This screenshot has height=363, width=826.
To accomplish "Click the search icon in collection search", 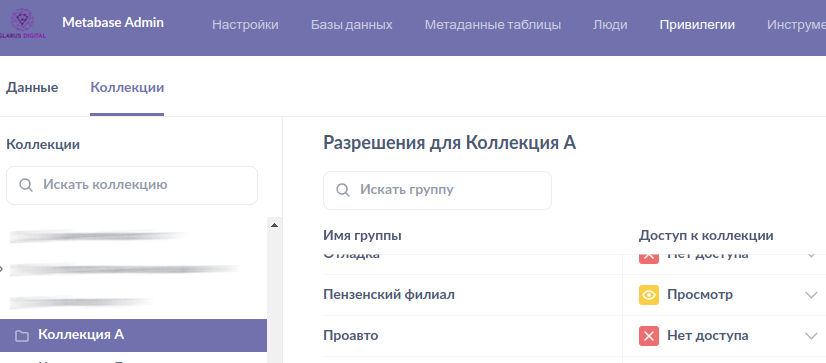I will pyautogui.click(x=26, y=185).
